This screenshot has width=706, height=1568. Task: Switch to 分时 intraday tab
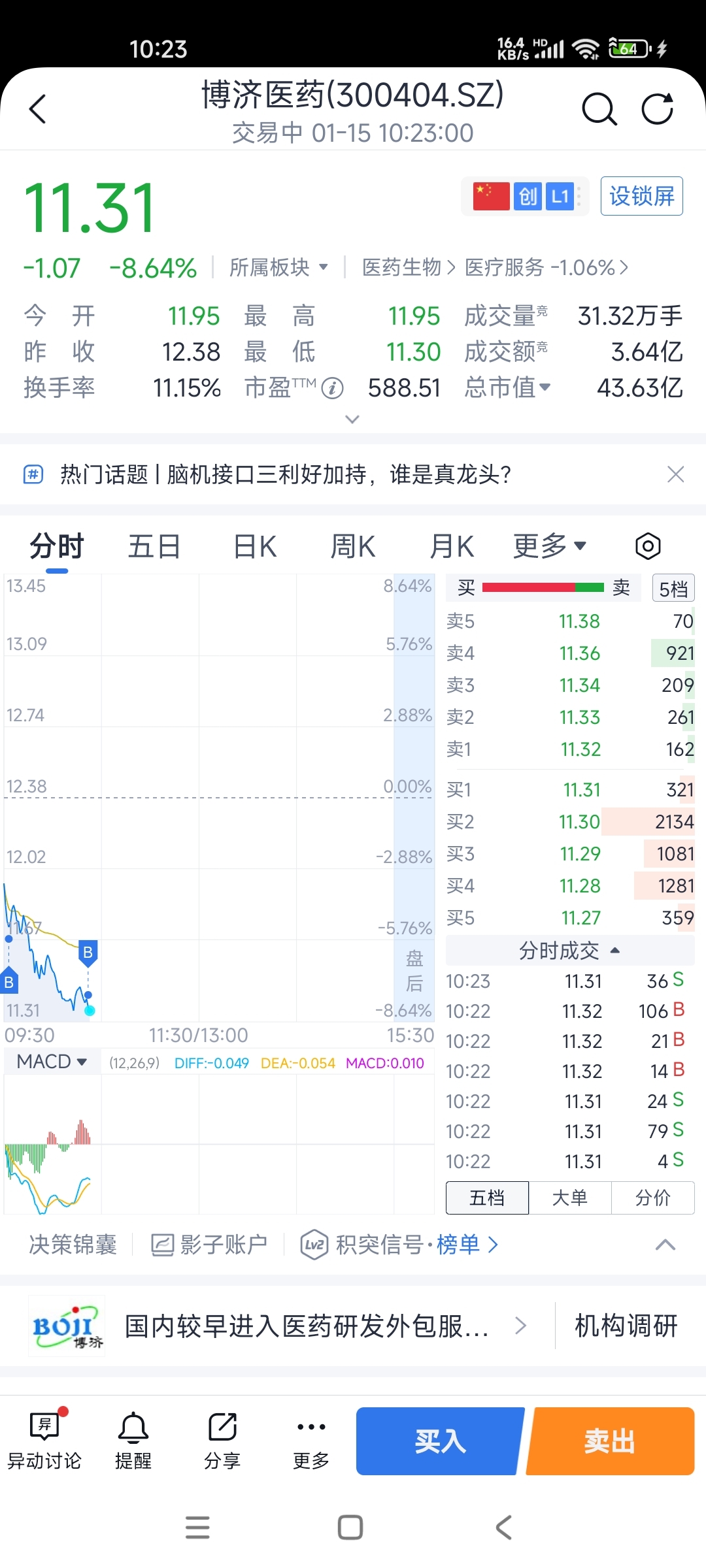57,546
